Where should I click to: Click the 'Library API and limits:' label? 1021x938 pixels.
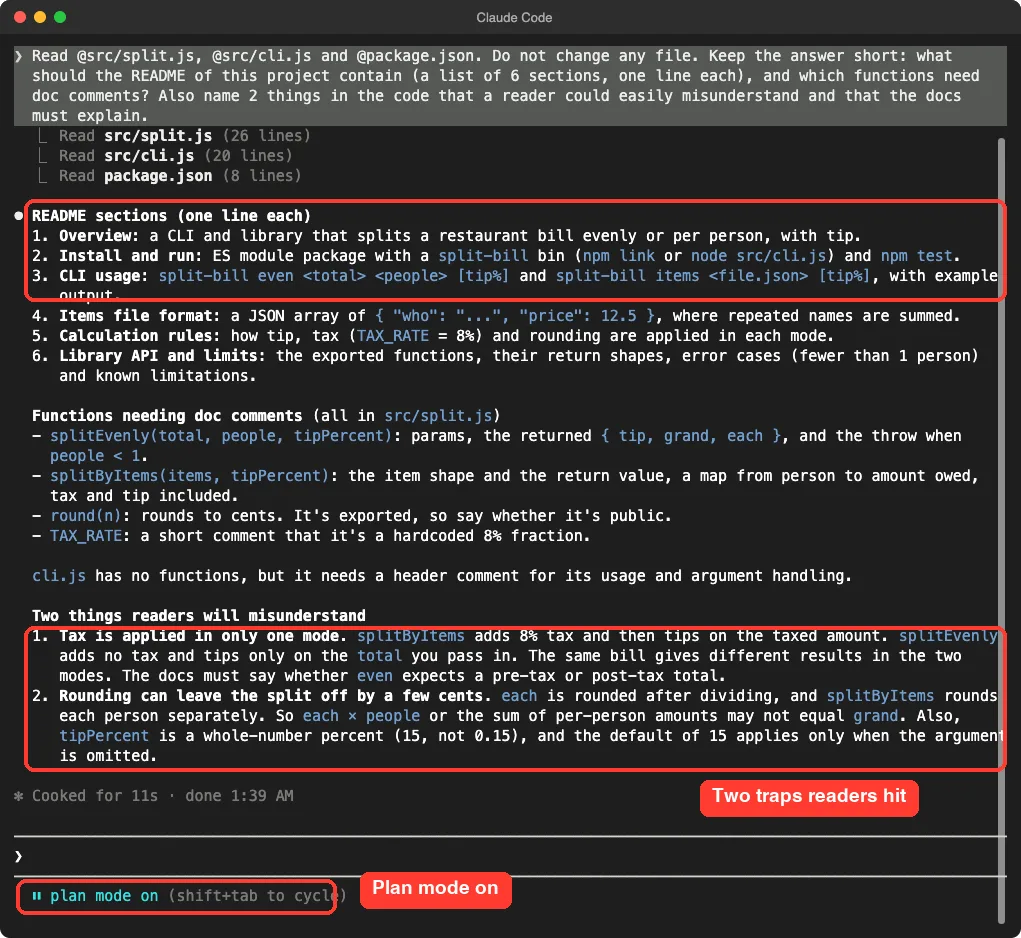tap(162, 356)
